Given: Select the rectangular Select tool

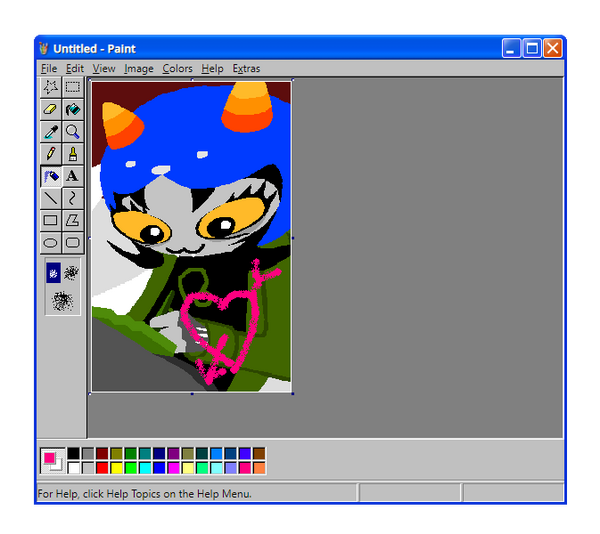Looking at the screenshot, I should 73,88.
